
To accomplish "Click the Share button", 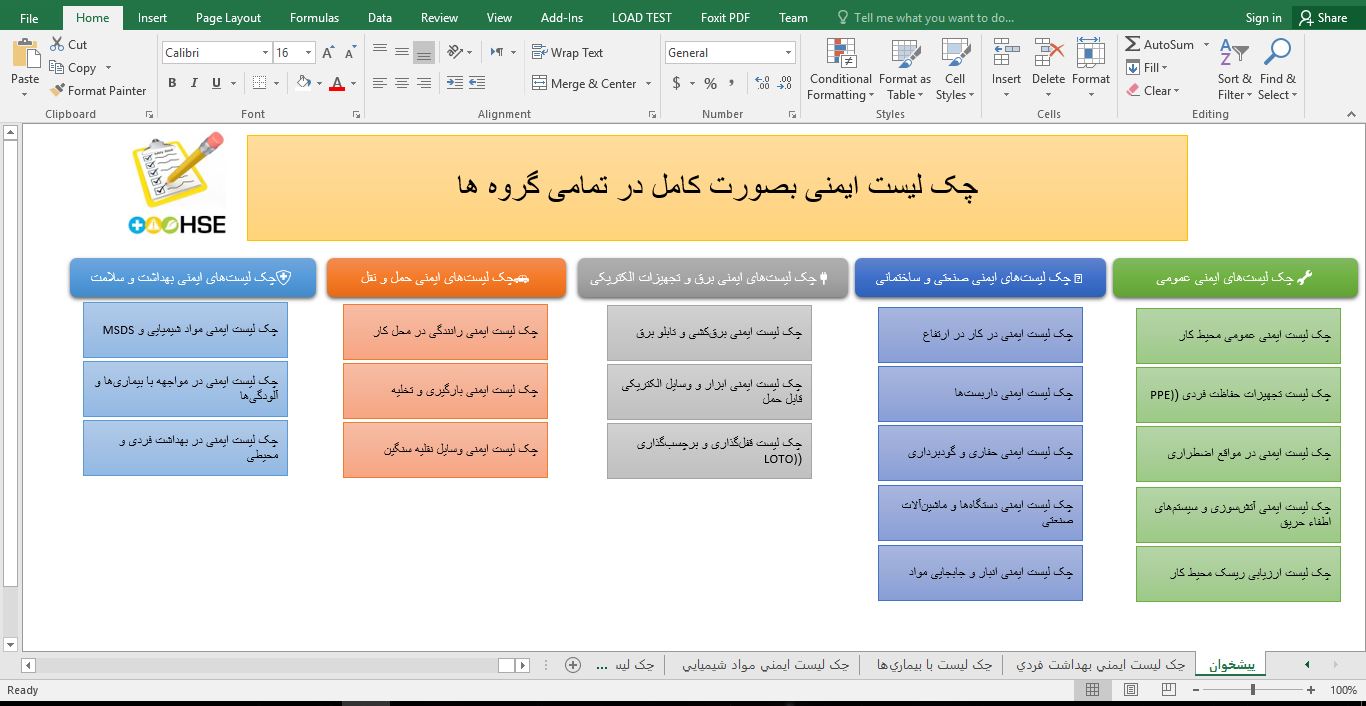I will coord(1322,17).
